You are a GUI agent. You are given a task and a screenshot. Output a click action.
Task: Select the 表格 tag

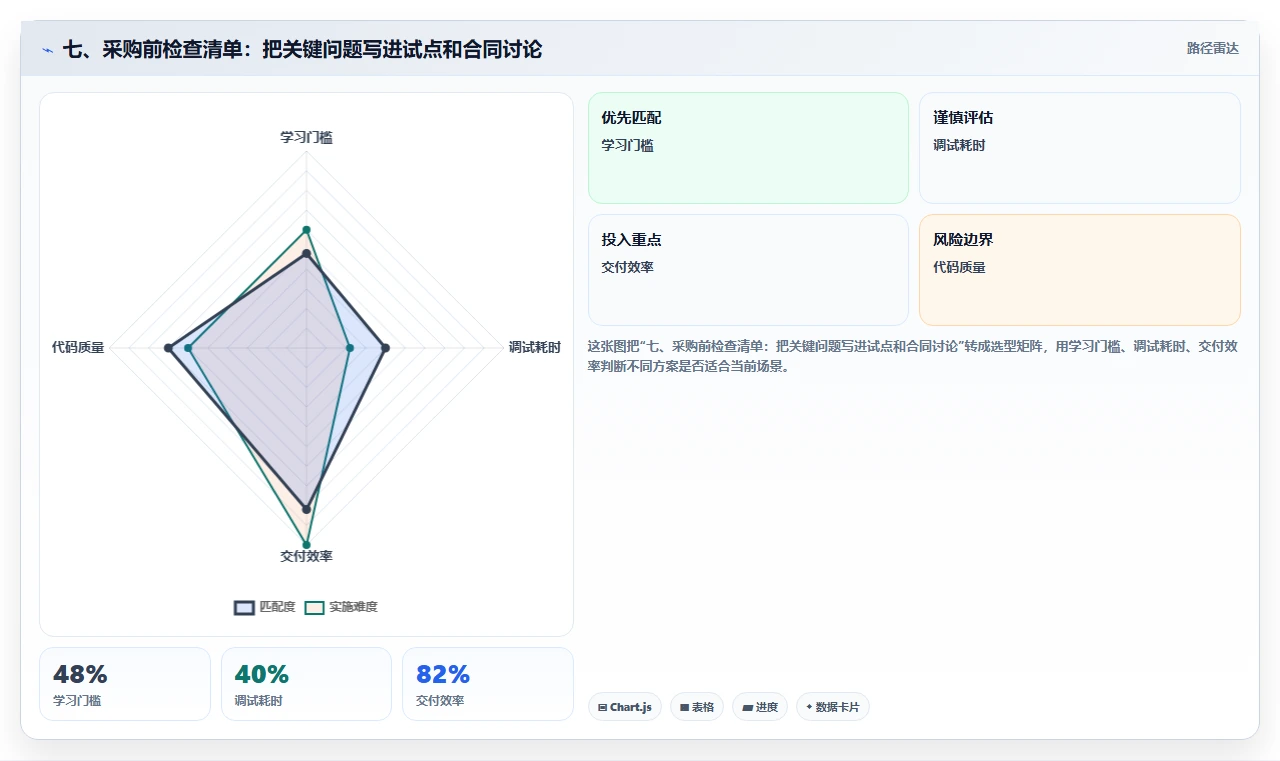click(x=697, y=707)
